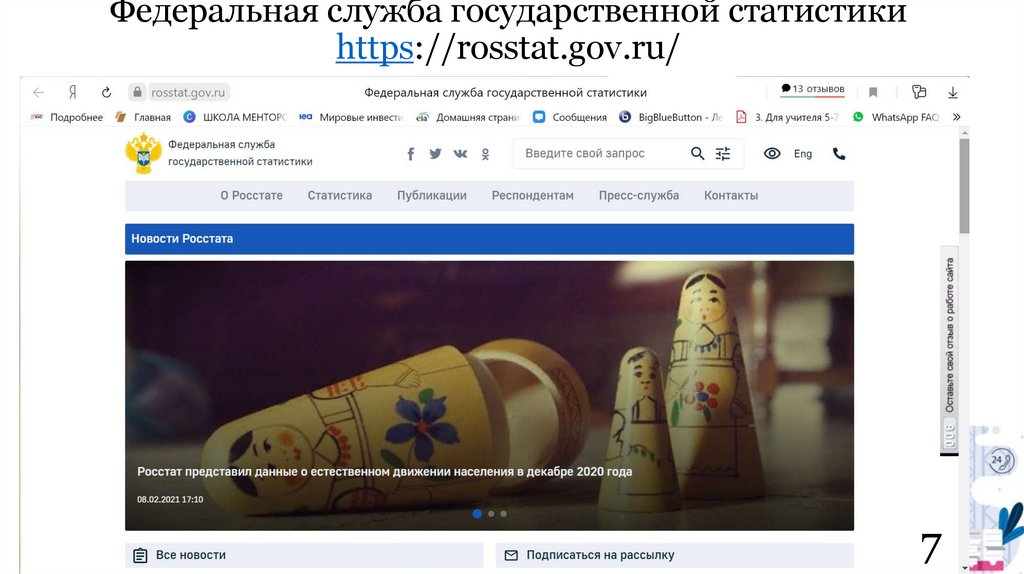Viewport: 1024px width, 574px height.
Task: Reload the page with refresh icon
Action: (x=106, y=93)
